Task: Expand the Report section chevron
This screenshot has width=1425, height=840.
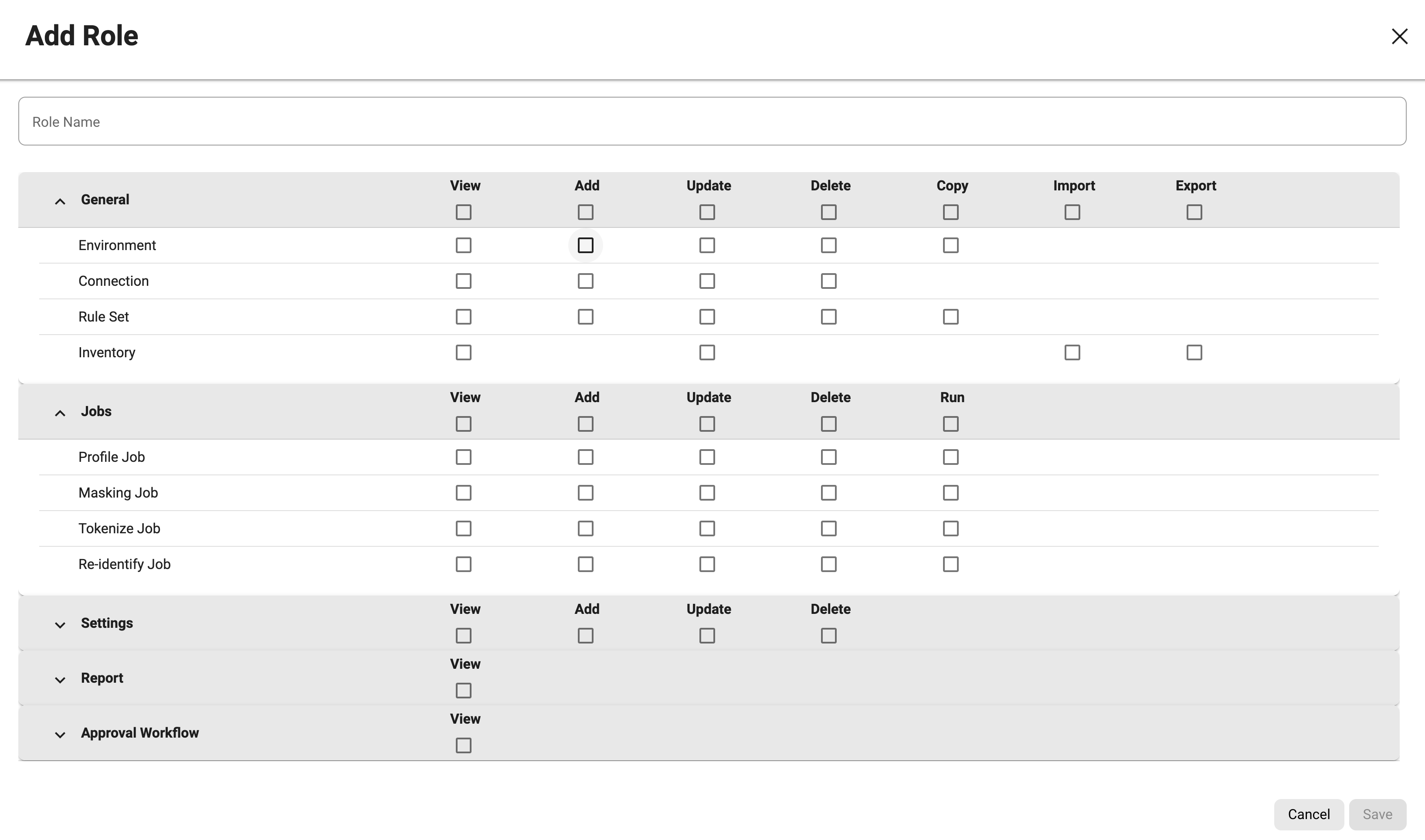Action: point(60,679)
